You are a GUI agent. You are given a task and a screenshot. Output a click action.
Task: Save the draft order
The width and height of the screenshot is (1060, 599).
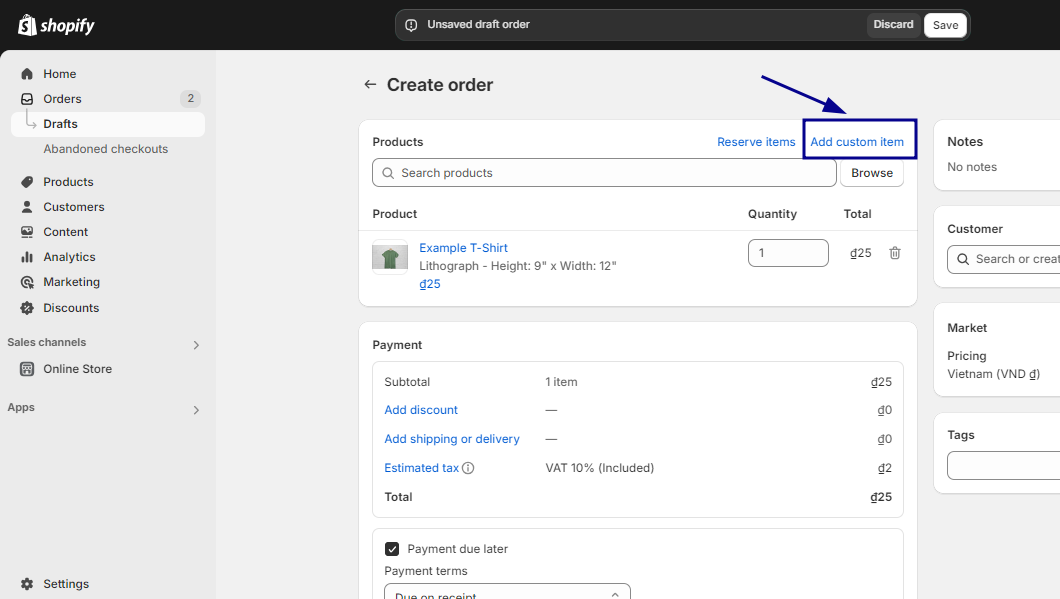coord(945,25)
